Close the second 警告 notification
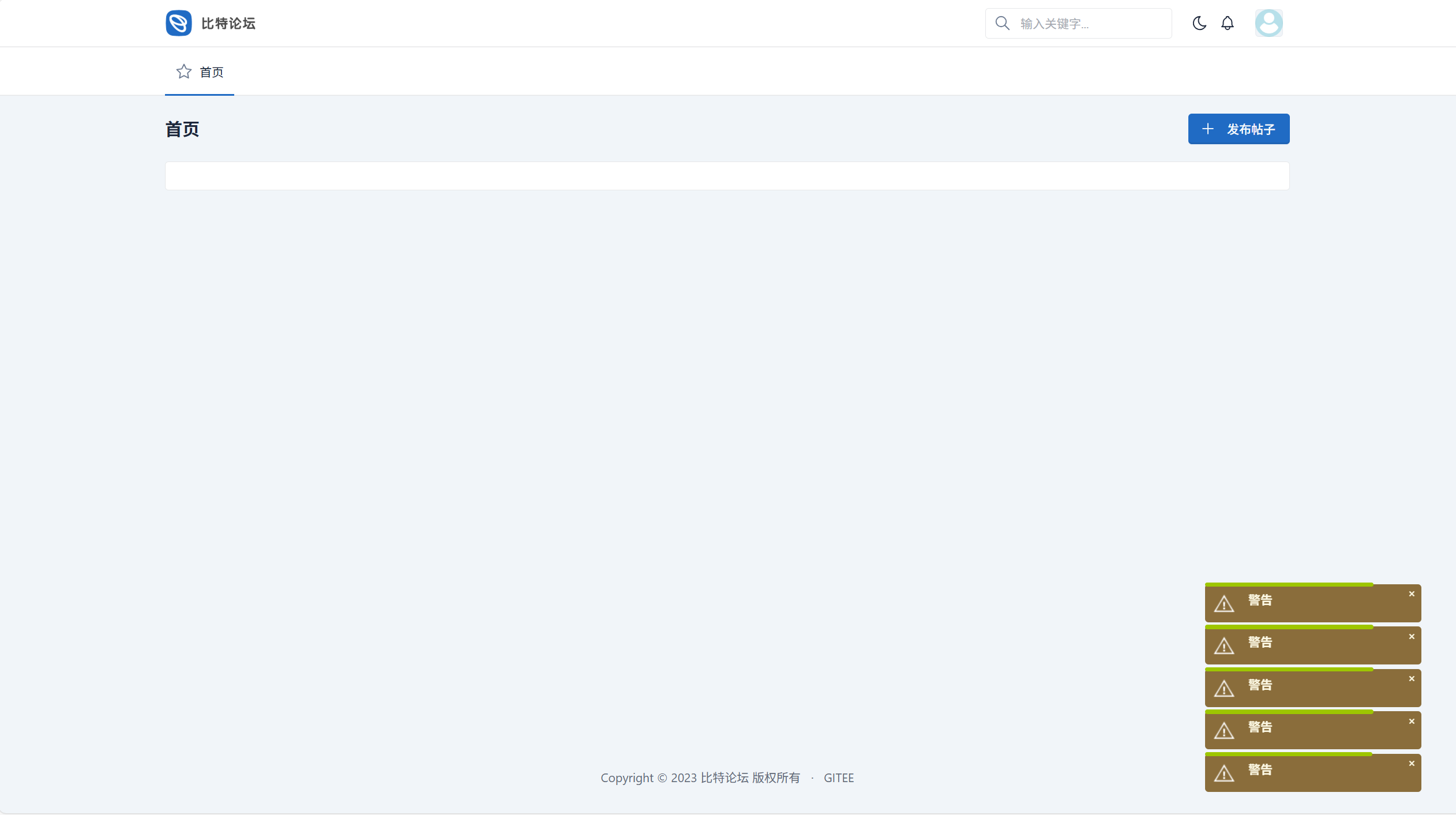 click(x=1412, y=637)
